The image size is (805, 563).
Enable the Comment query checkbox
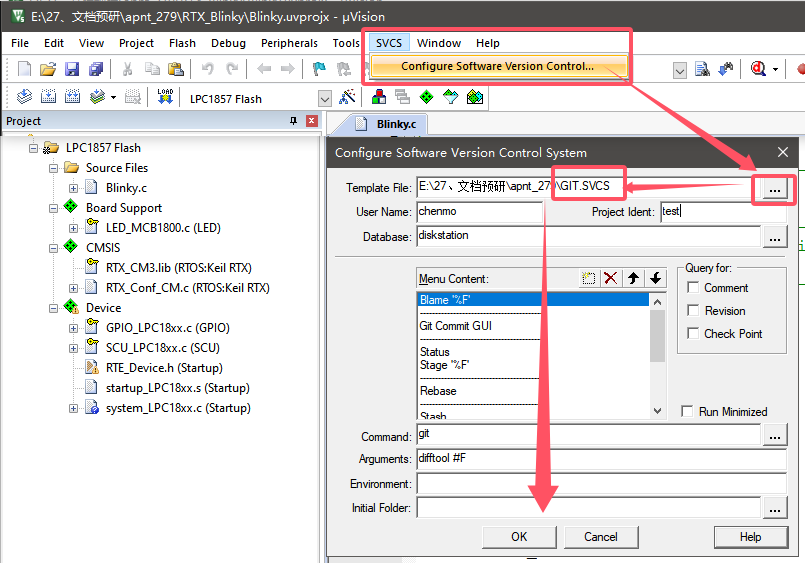[x=693, y=288]
